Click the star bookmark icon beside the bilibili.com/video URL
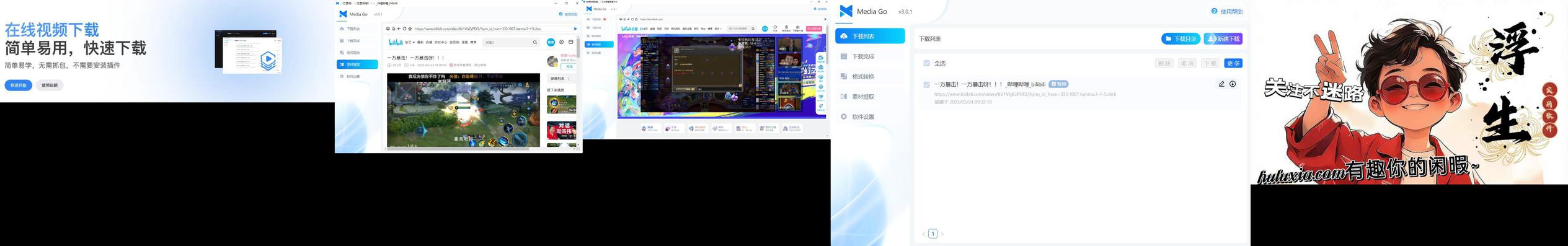Image resolution: width=1568 pixels, height=246 pixels. pos(410,29)
